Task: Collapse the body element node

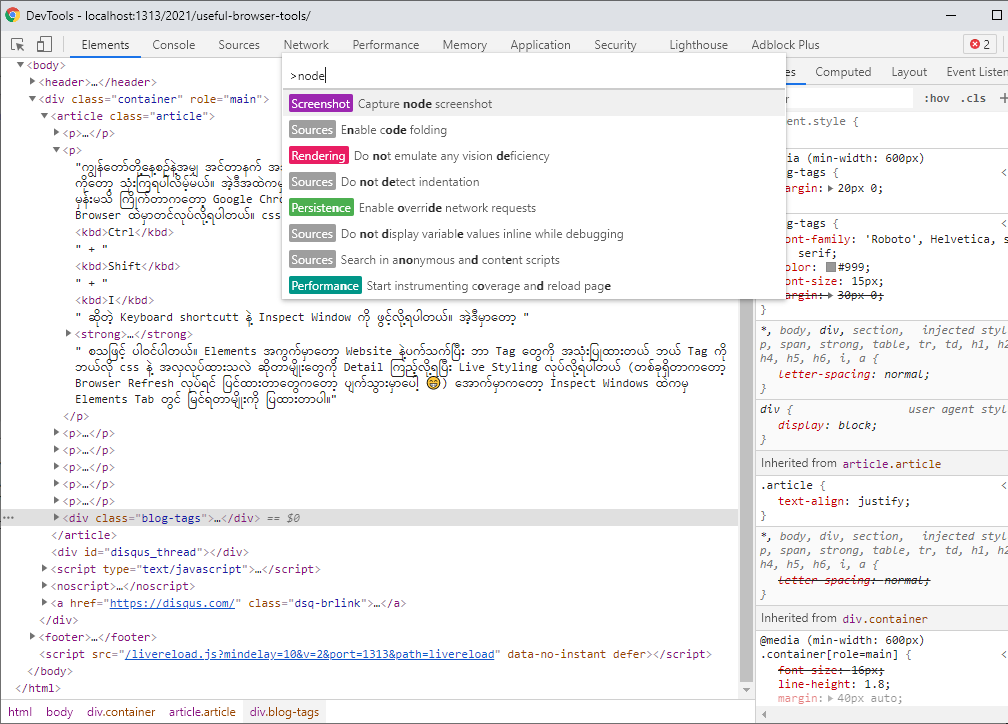Action: click(21, 65)
